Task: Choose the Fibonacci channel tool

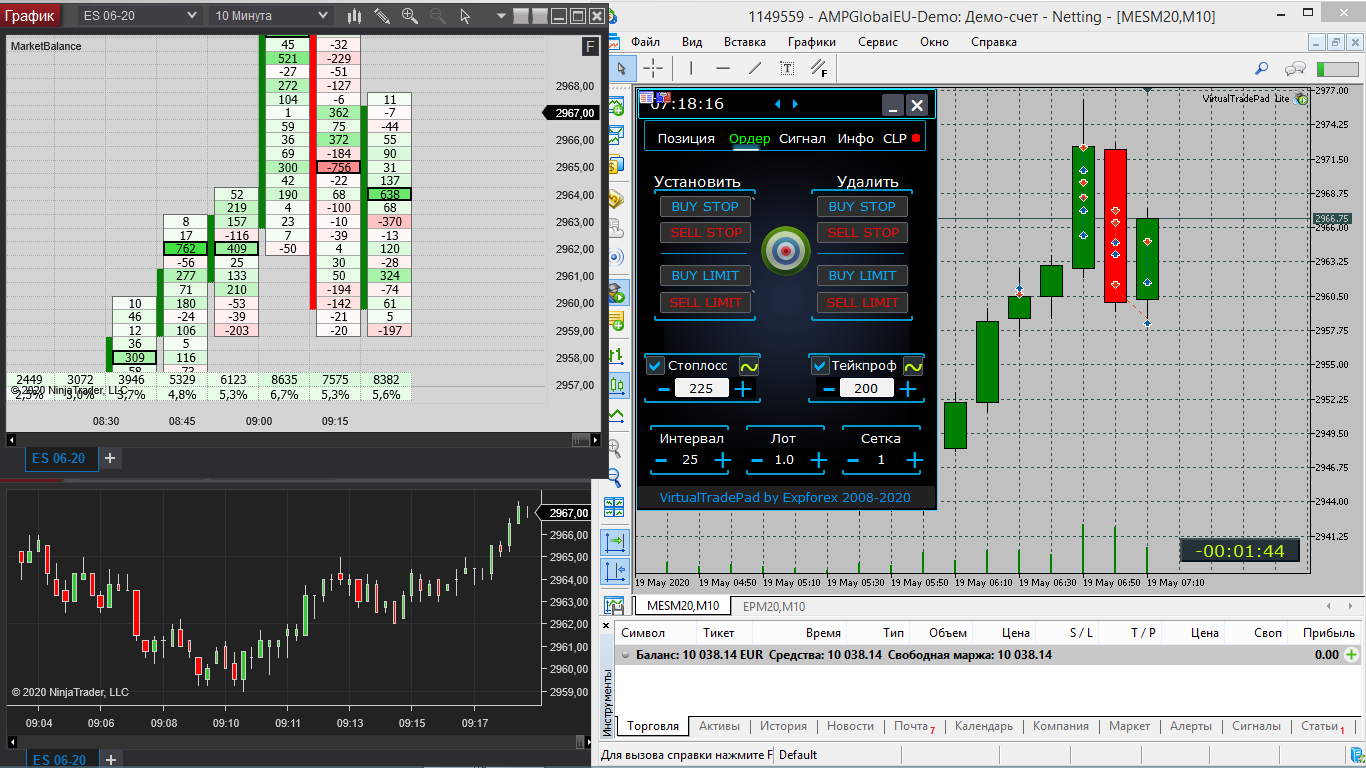Action: pos(819,69)
